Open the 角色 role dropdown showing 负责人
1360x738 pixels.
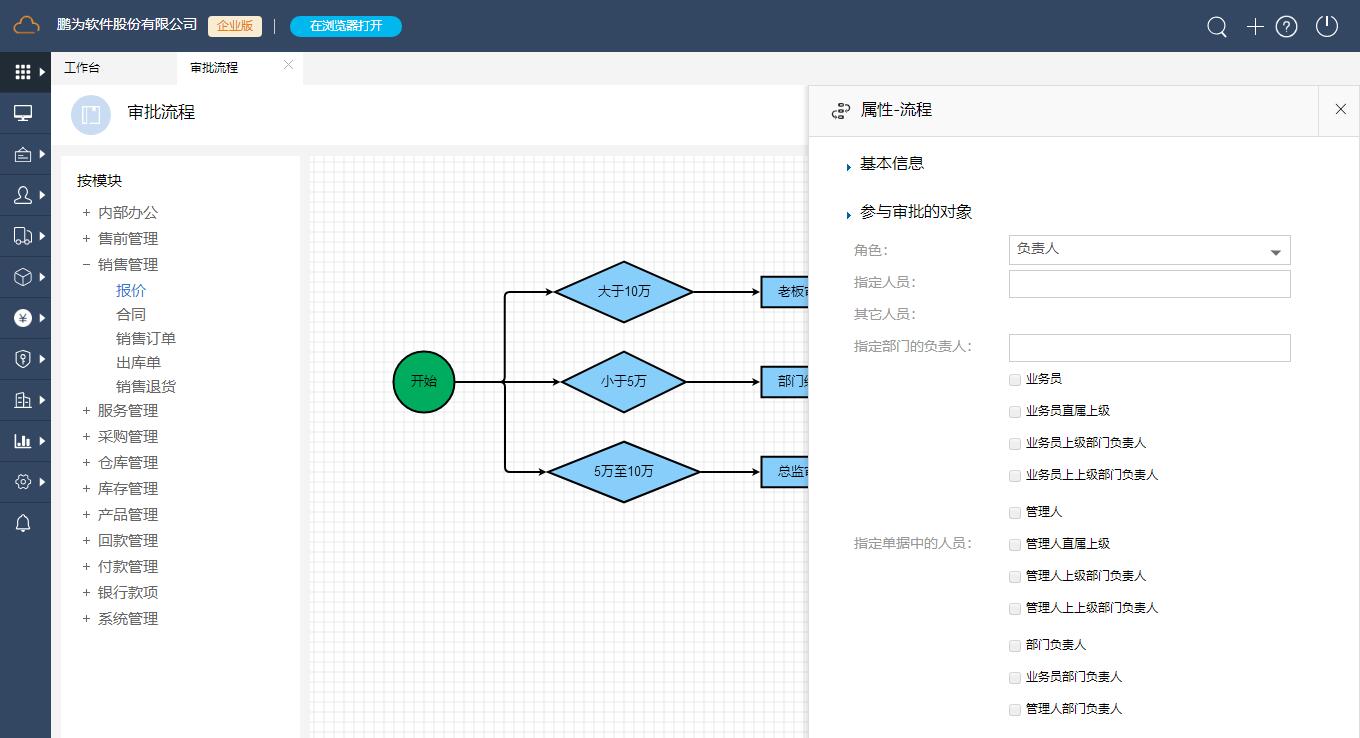point(1148,250)
